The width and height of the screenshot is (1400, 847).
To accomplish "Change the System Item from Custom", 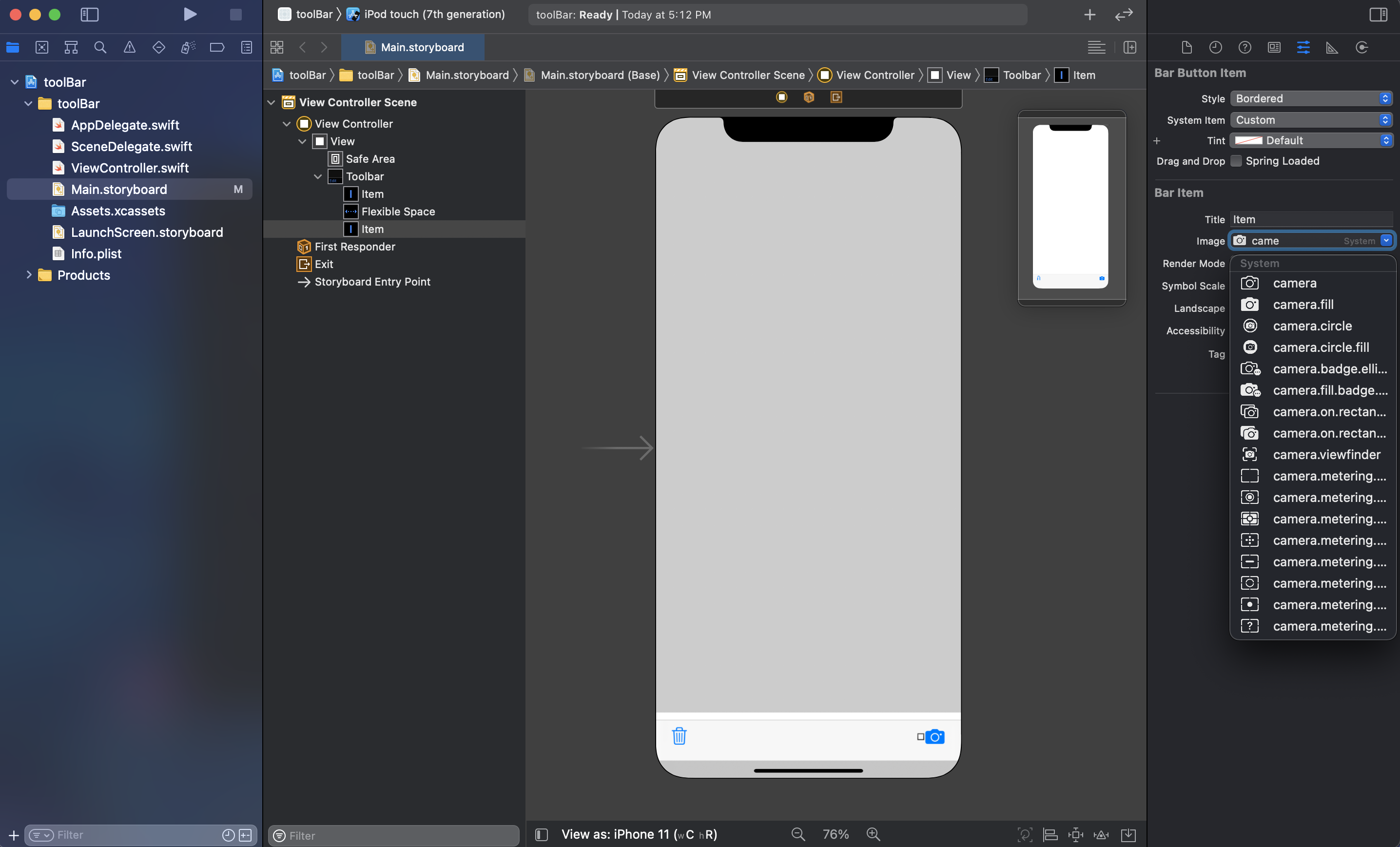I will (x=1311, y=120).
